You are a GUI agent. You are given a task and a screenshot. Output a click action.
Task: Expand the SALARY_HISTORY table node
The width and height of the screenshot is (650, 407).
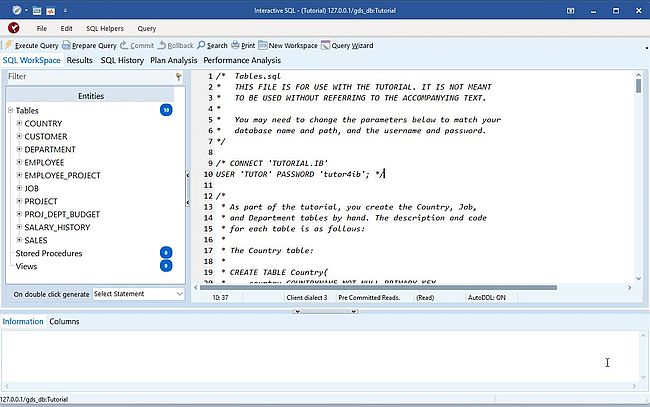[x=19, y=227]
